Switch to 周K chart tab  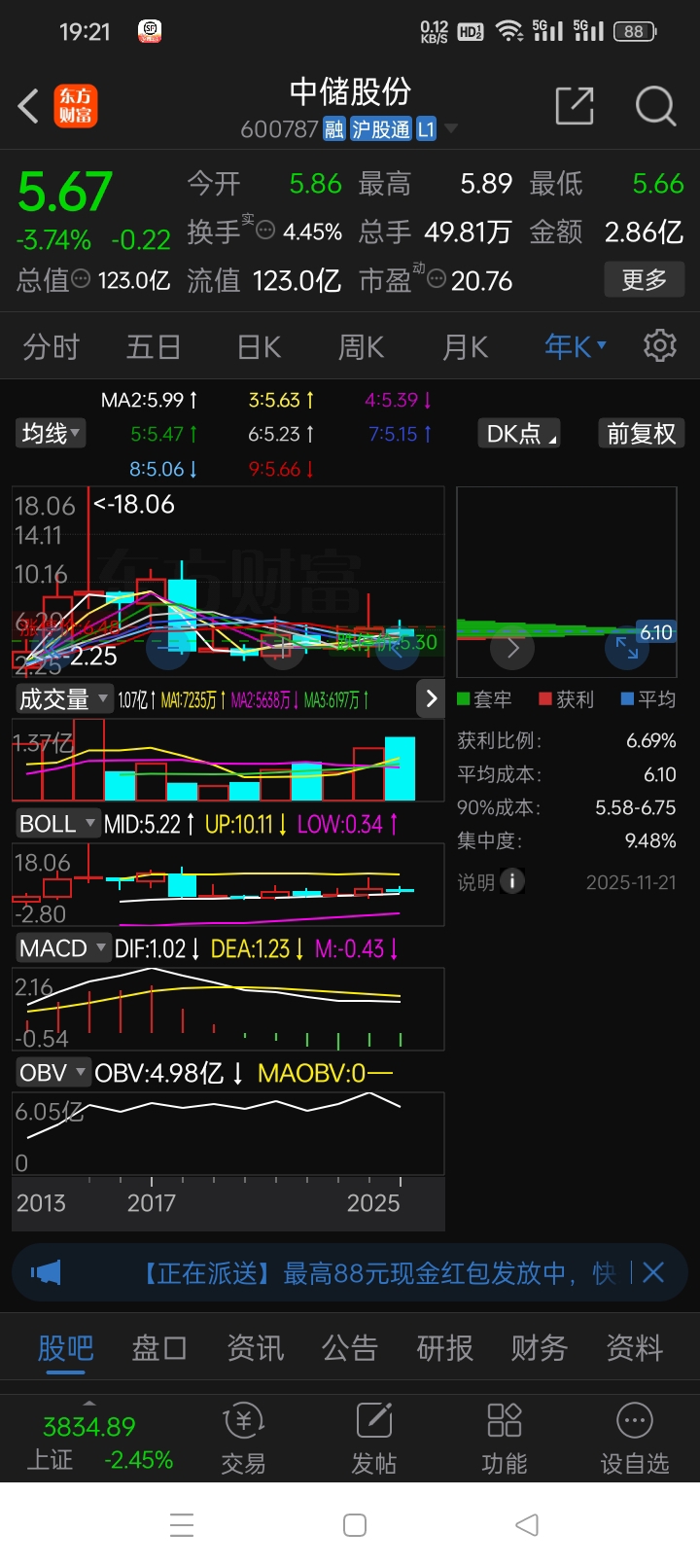click(361, 346)
